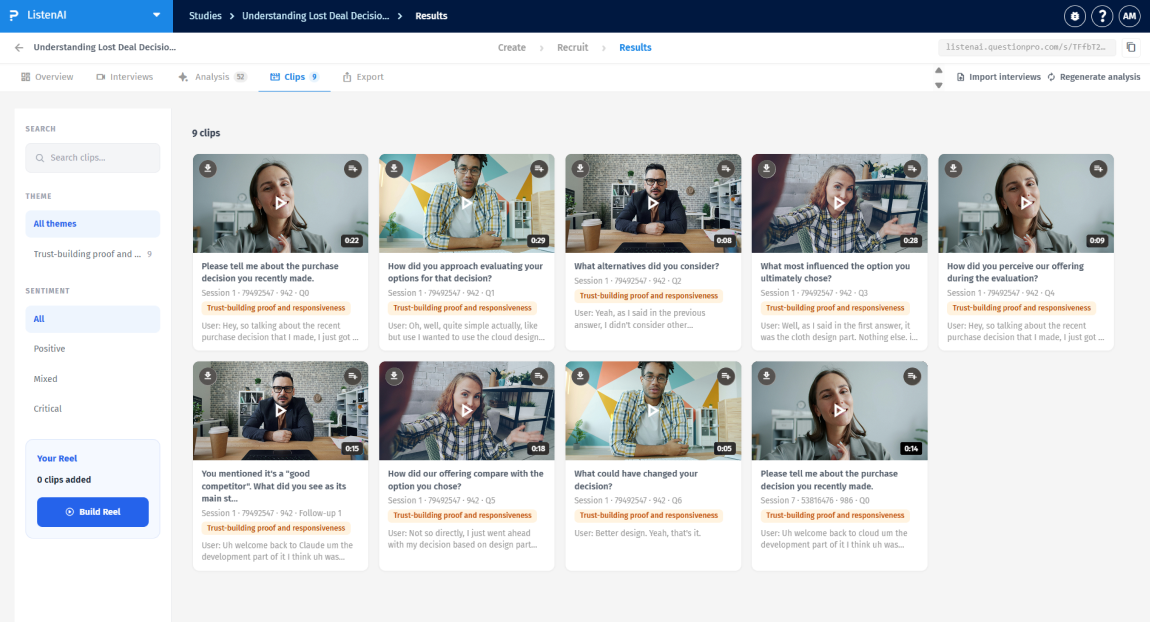Open the help question mark icon
1150x622 pixels.
[1102, 16]
